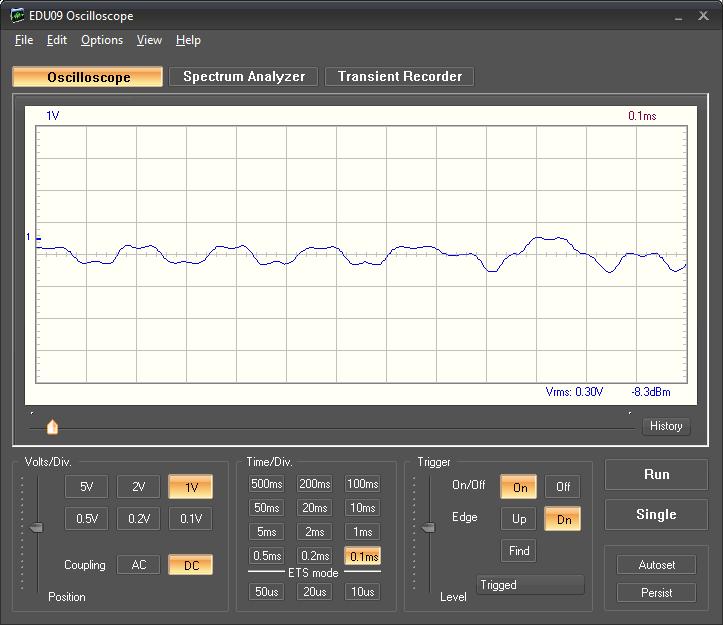Set time base to 500ms
This screenshot has width=723, height=625.
pos(267,484)
